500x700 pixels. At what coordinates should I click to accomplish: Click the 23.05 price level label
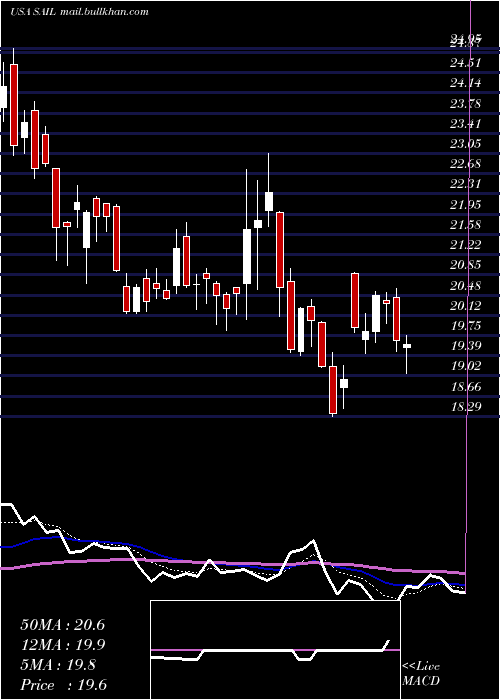(x=466, y=144)
